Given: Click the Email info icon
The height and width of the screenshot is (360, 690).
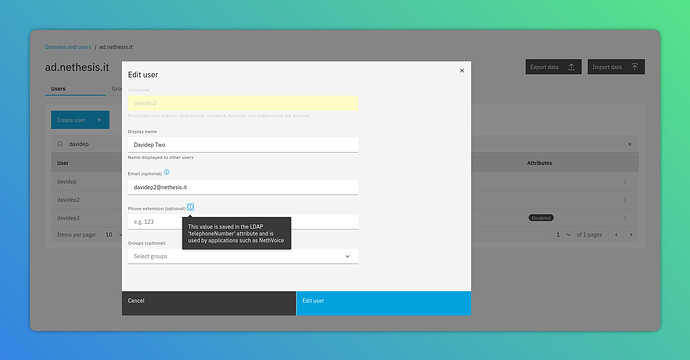Looking at the screenshot, I should click(166, 173).
